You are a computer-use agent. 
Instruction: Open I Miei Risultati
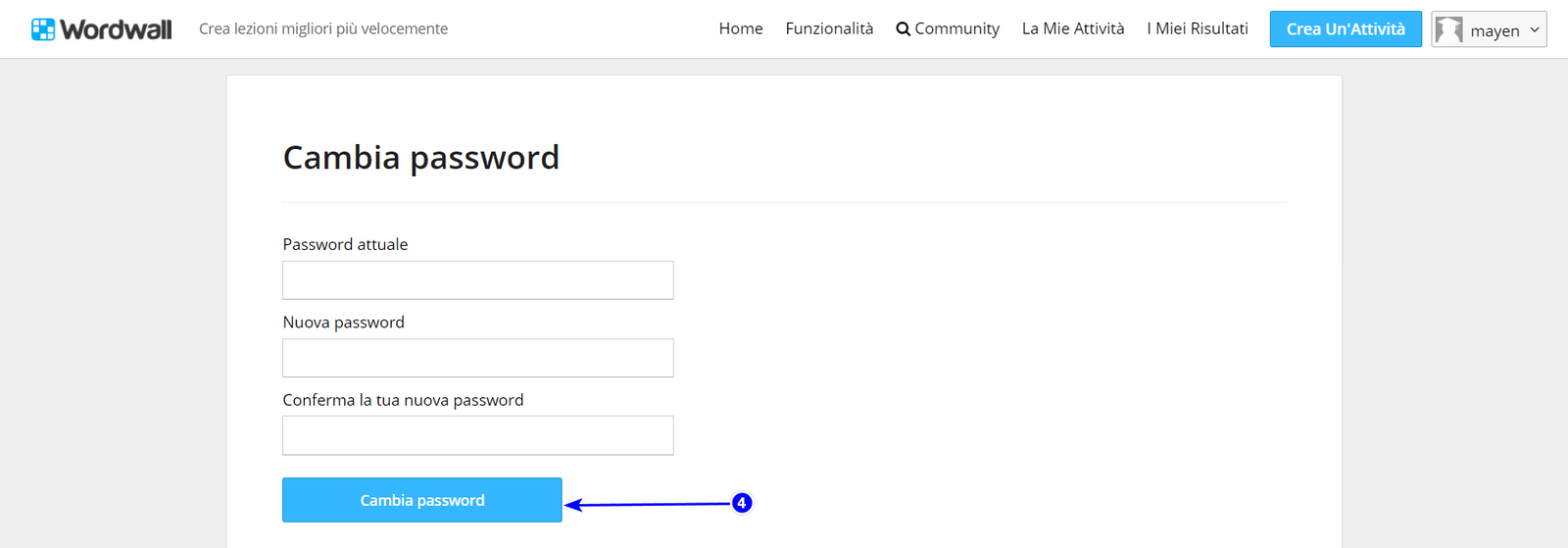[1198, 29]
